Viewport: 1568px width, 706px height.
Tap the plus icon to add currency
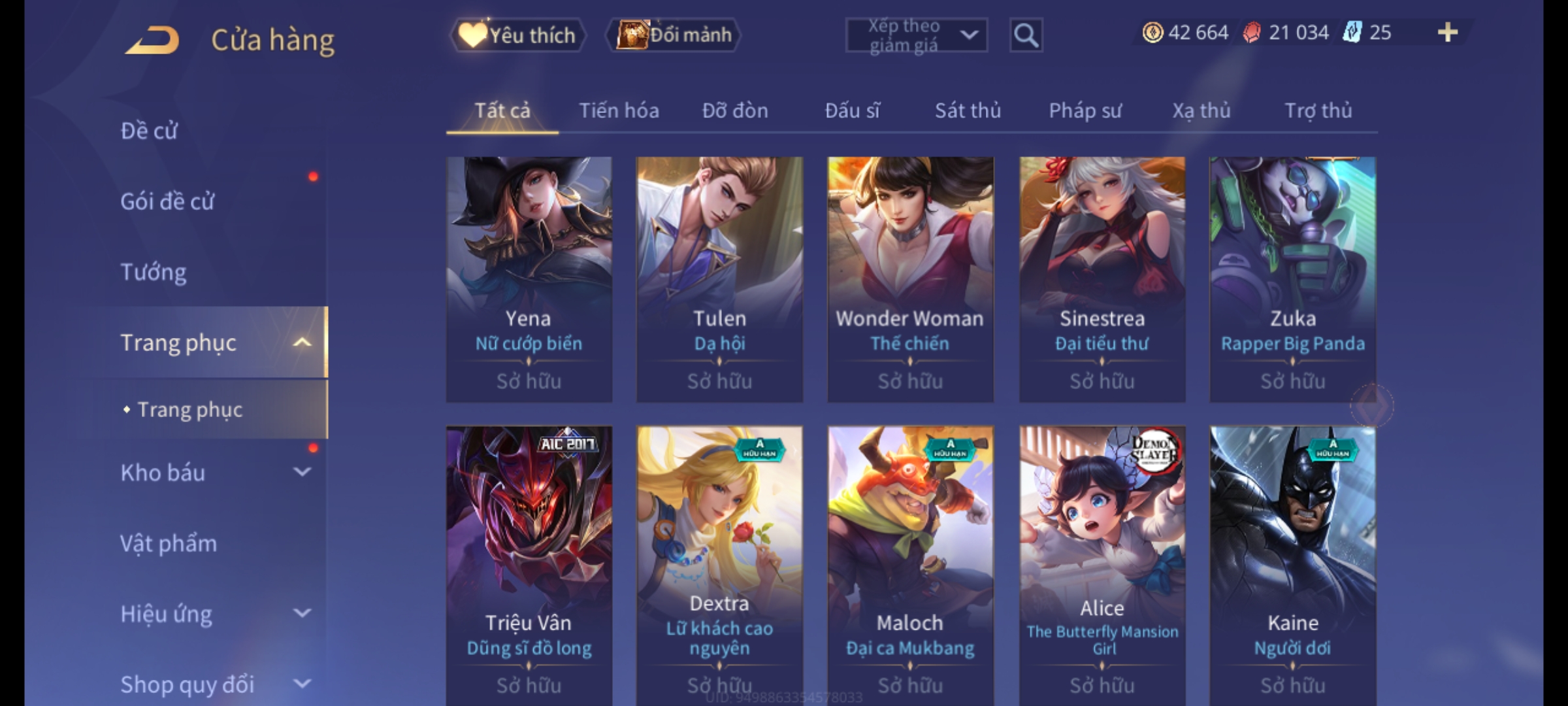[1448, 32]
